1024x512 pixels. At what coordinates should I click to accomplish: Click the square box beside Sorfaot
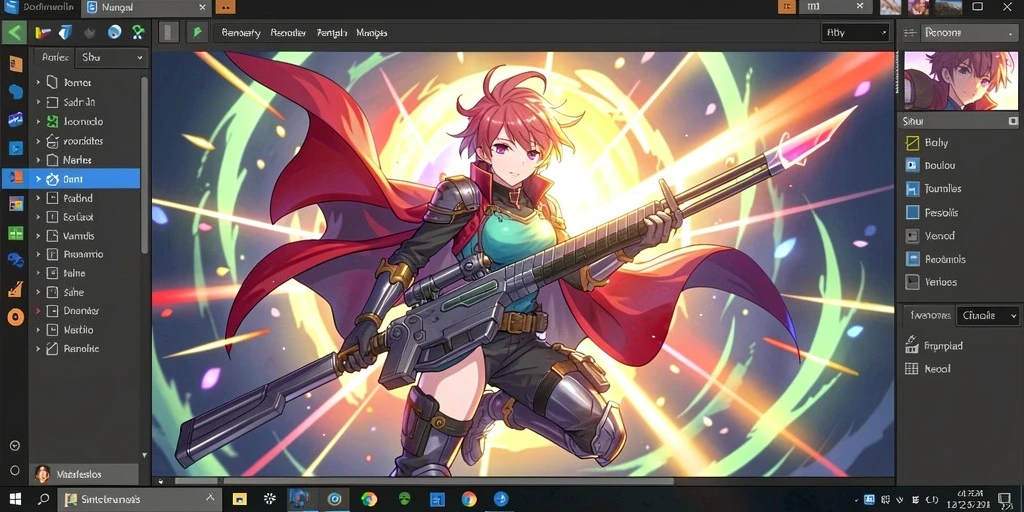tap(53, 217)
